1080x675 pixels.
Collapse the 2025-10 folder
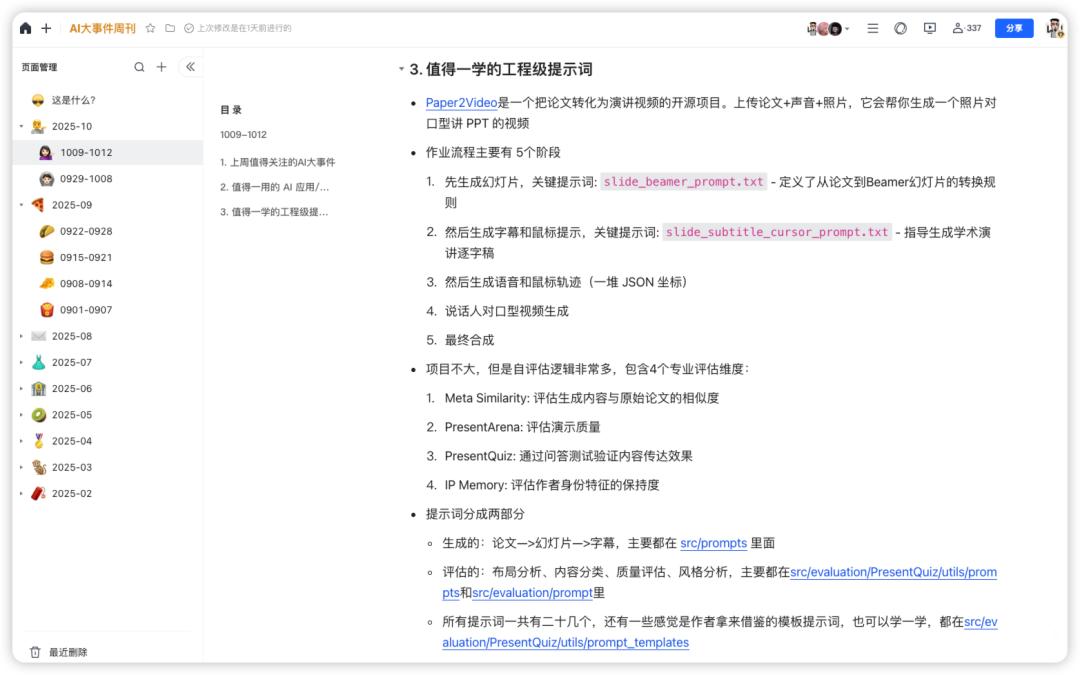[21, 127]
